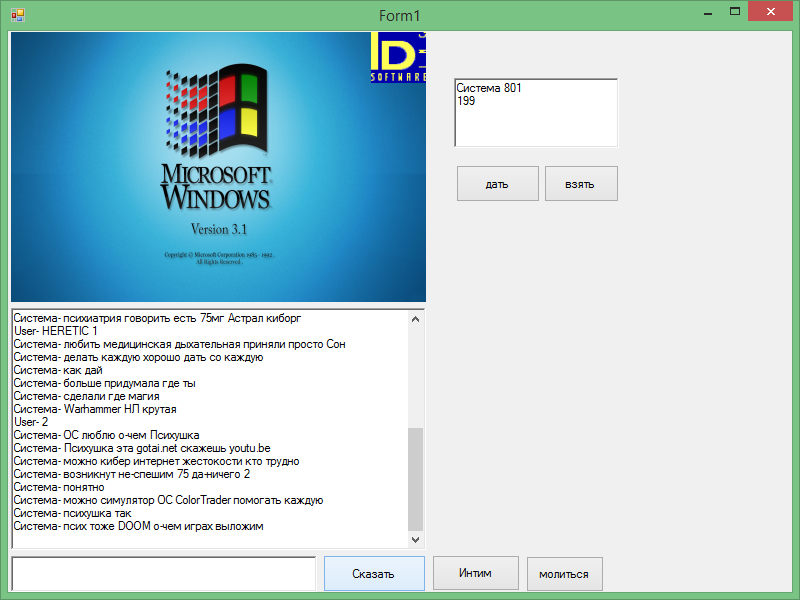
Task: Click the line 'Система- больше придумала где ты'
Action: click(105, 383)
